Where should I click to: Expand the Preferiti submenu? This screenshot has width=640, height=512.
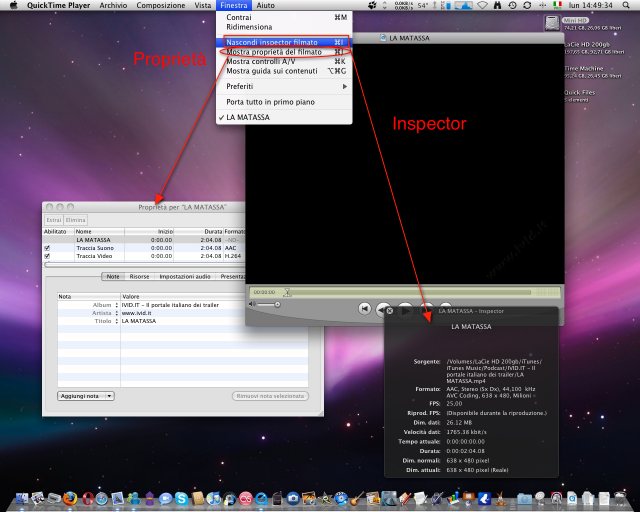pyautogui.click(x=284, y=87)
